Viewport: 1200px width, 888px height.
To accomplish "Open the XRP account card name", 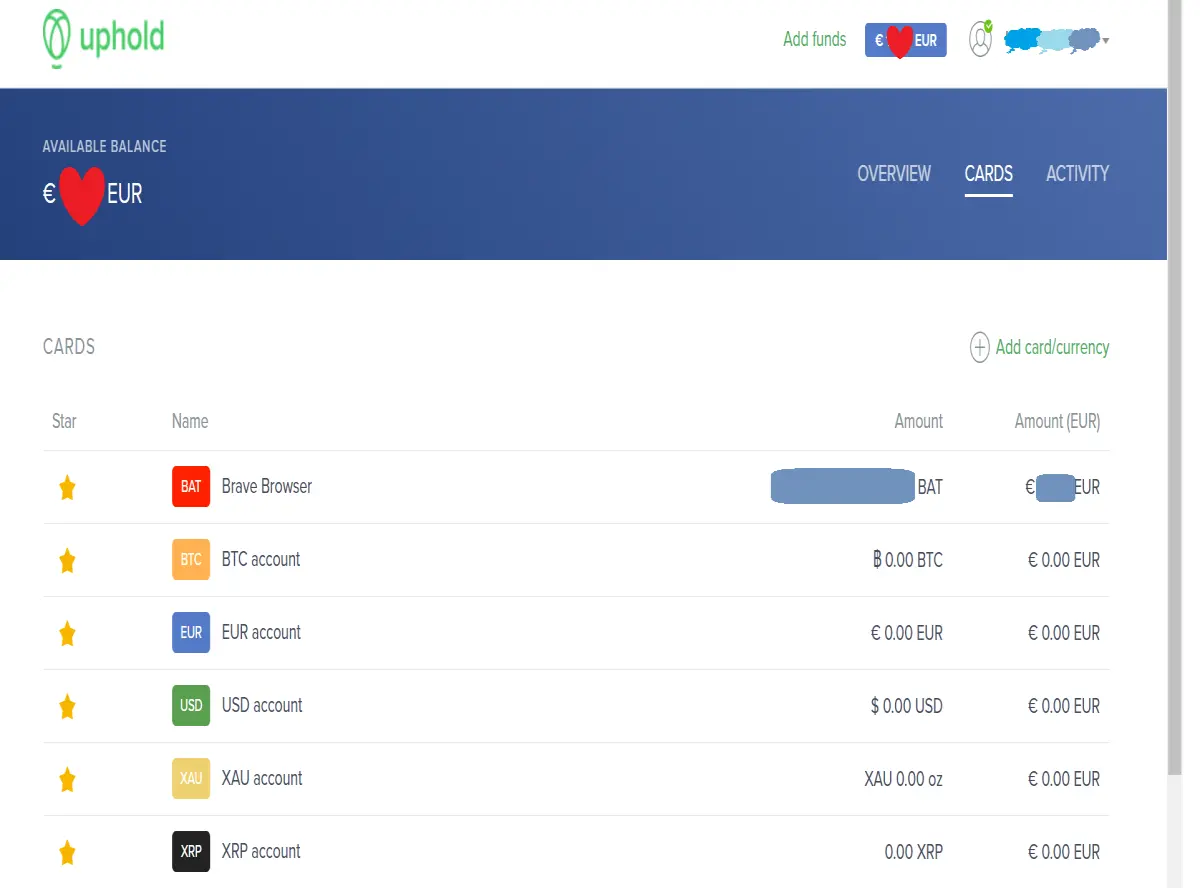I will click(x=261, y=852).
